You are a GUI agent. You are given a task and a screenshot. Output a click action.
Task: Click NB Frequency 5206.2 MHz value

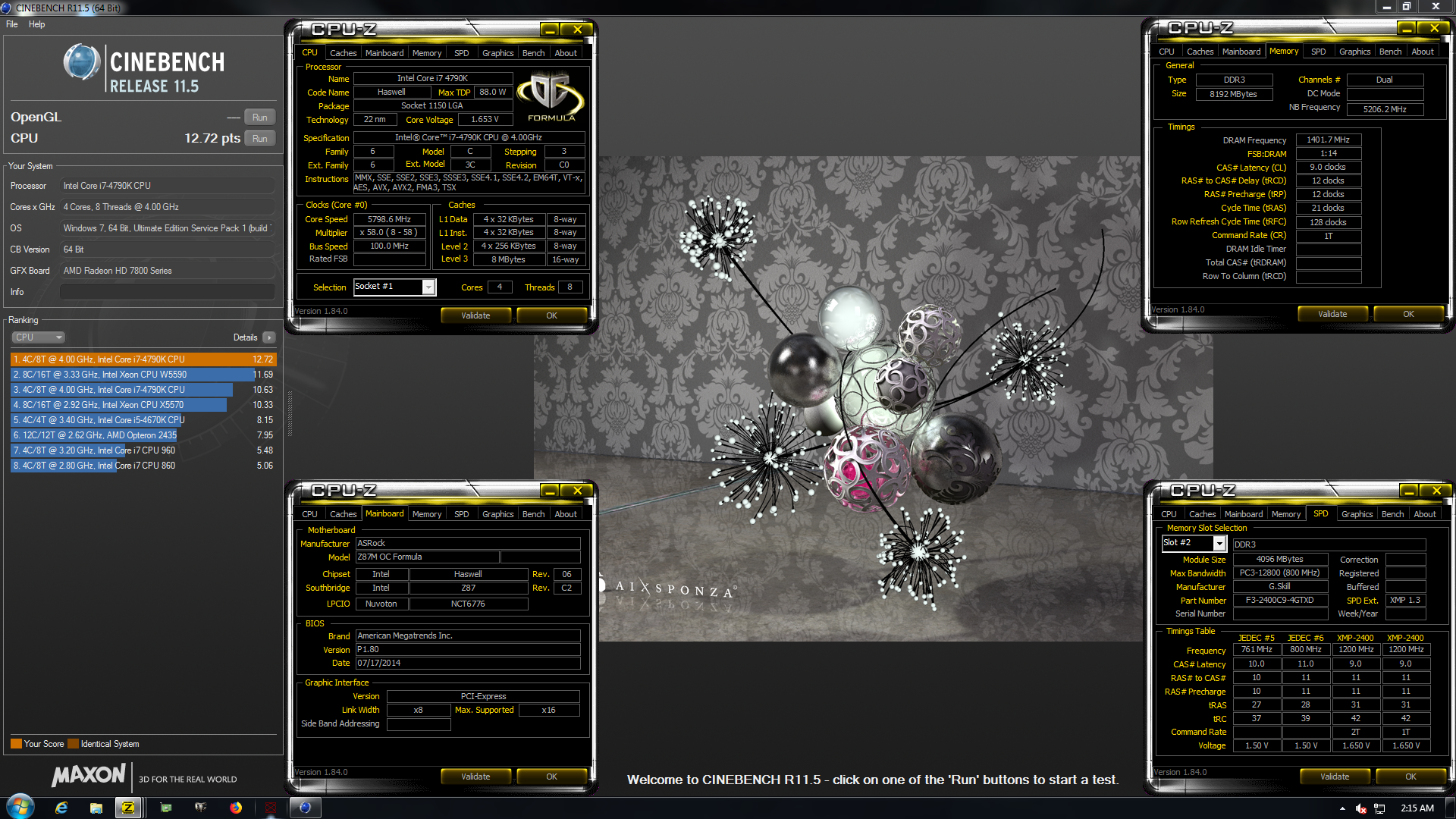[x=1385, y=109]
